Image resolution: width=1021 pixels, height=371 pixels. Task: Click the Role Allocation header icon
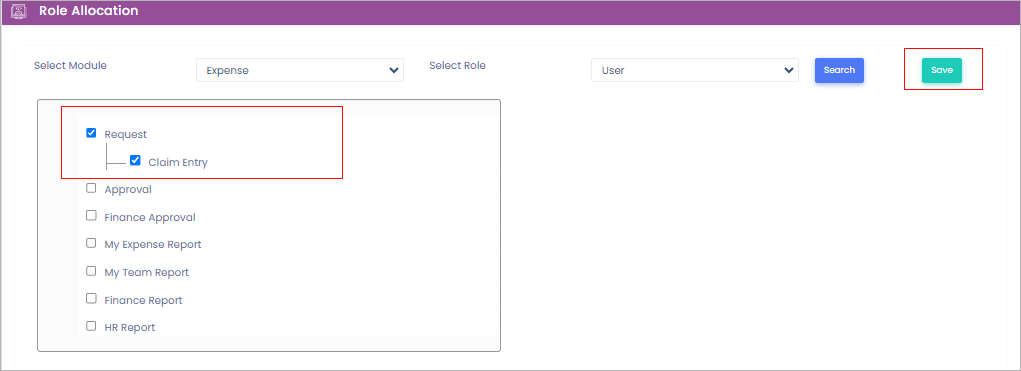coord(20,11)
